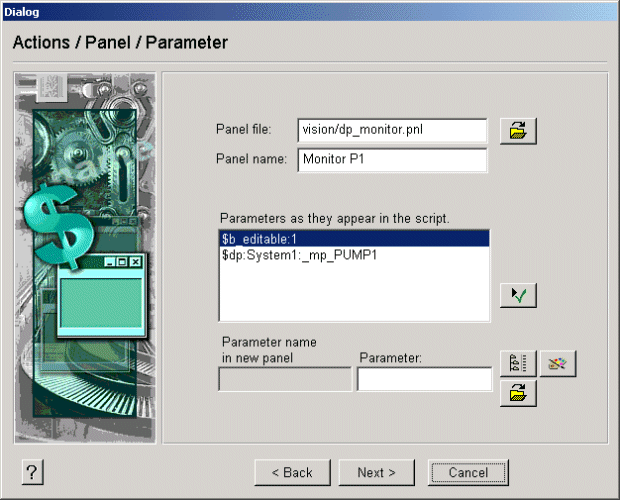Click the greyed Parameter name in new panel field

(285, 379)
